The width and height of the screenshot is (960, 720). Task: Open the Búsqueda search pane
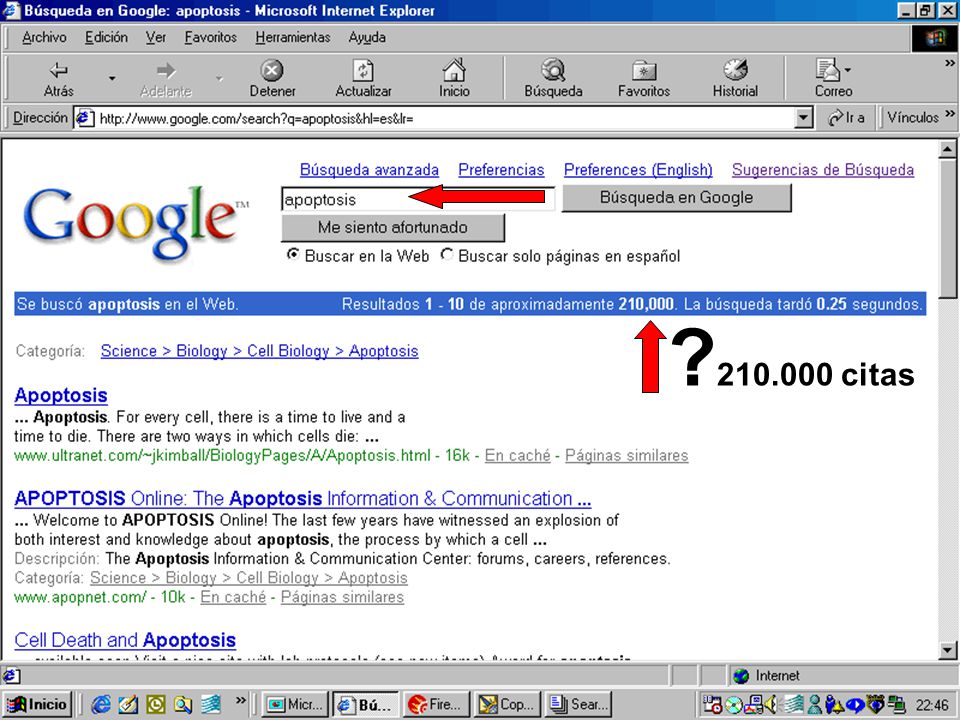[553, 78]
